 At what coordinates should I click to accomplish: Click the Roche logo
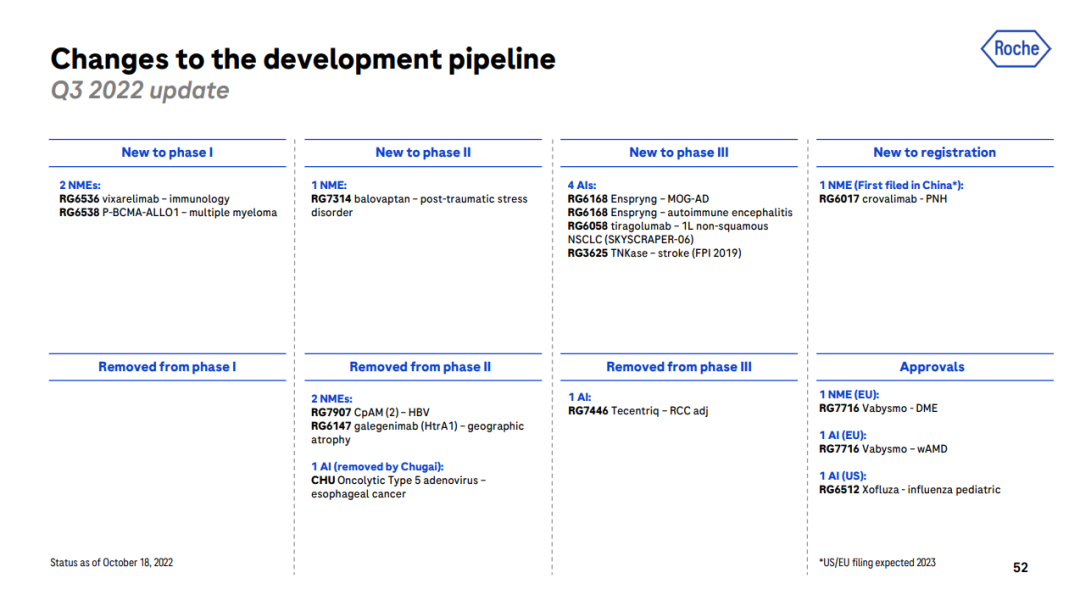(x=1015, y=49)
